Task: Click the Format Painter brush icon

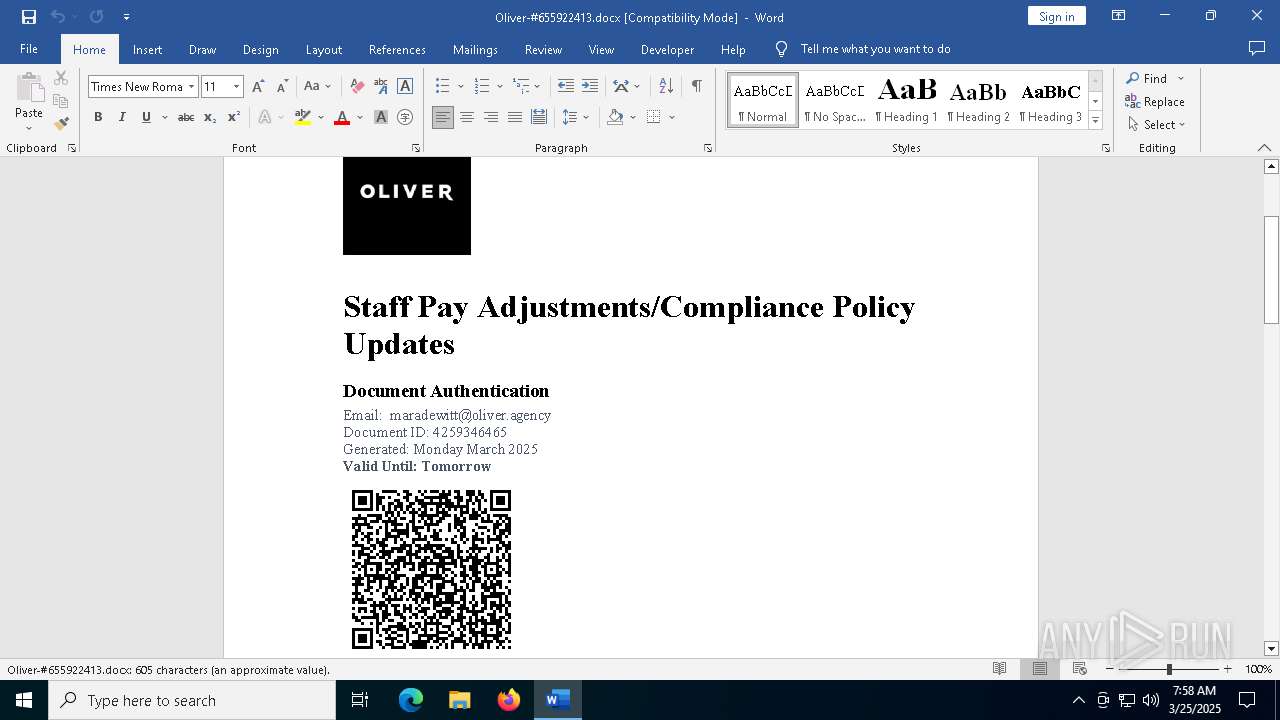Action: pos(61,124)
